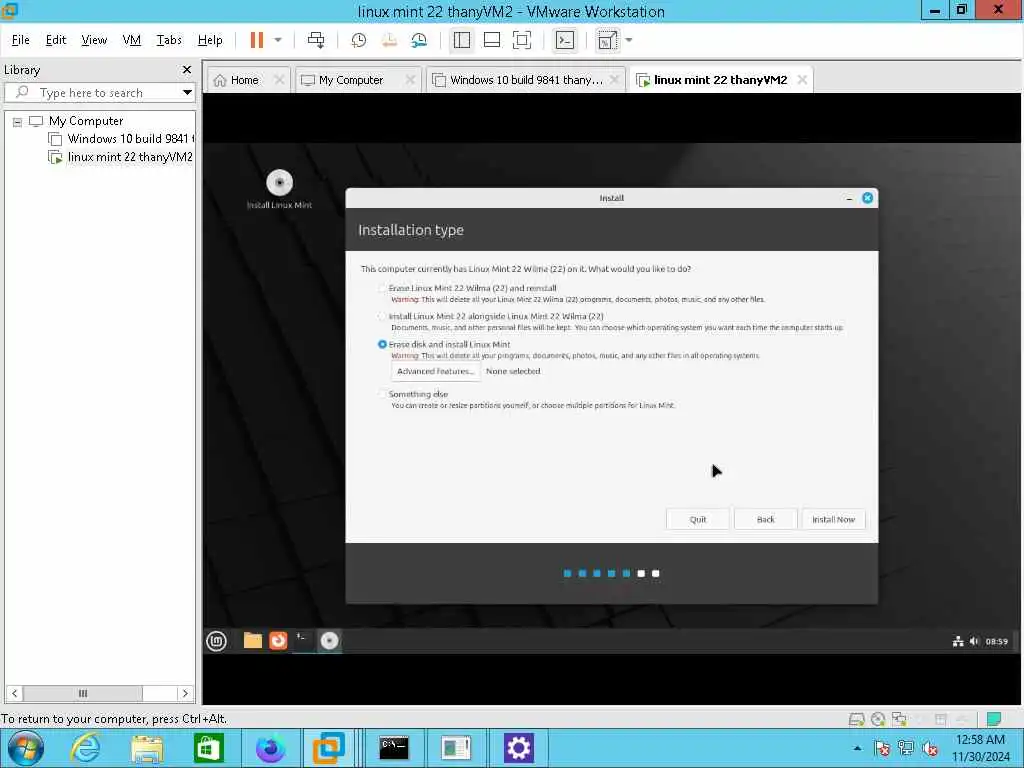Open Terminal from the Mint panel
This screenshot has width=1024, height=768.
[303, 641]
